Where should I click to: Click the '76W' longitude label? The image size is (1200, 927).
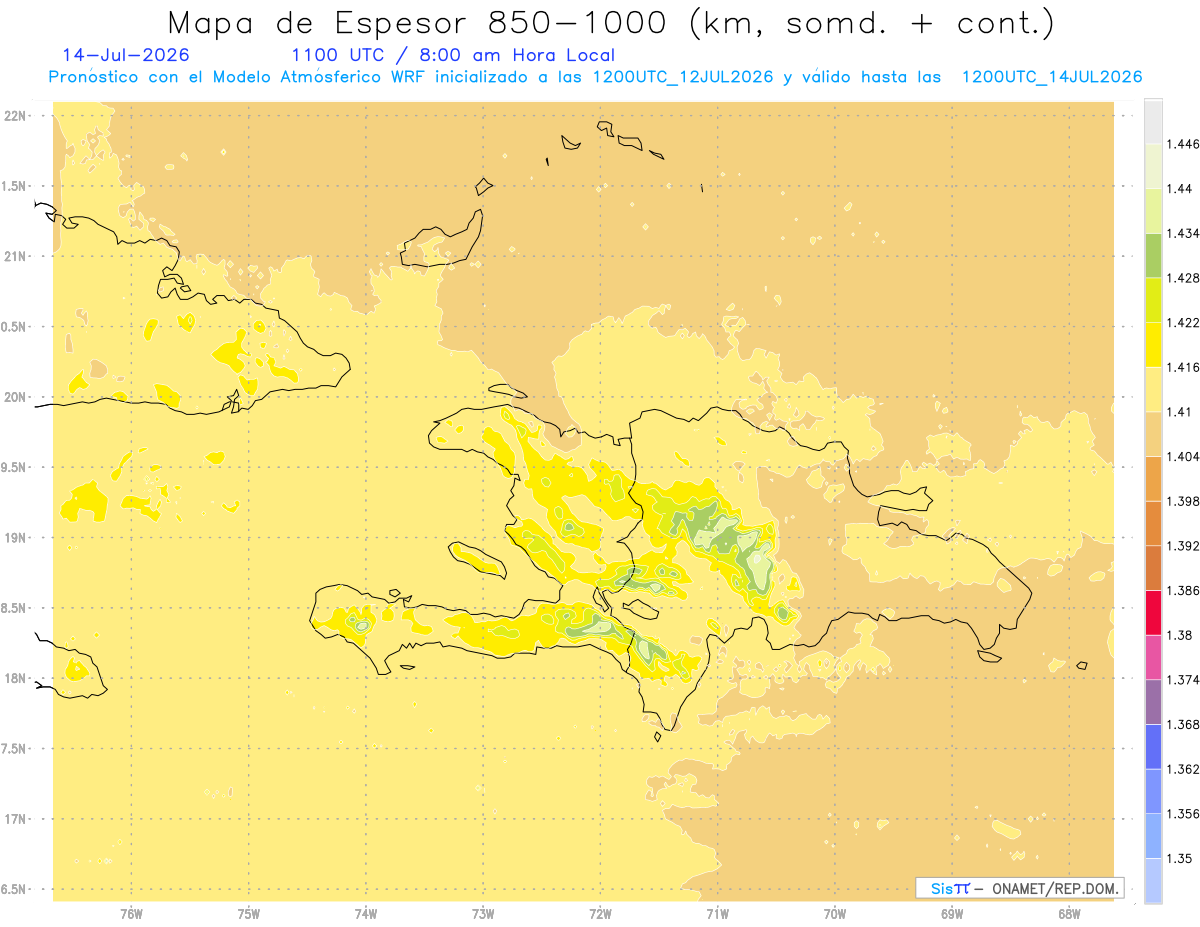131,914
